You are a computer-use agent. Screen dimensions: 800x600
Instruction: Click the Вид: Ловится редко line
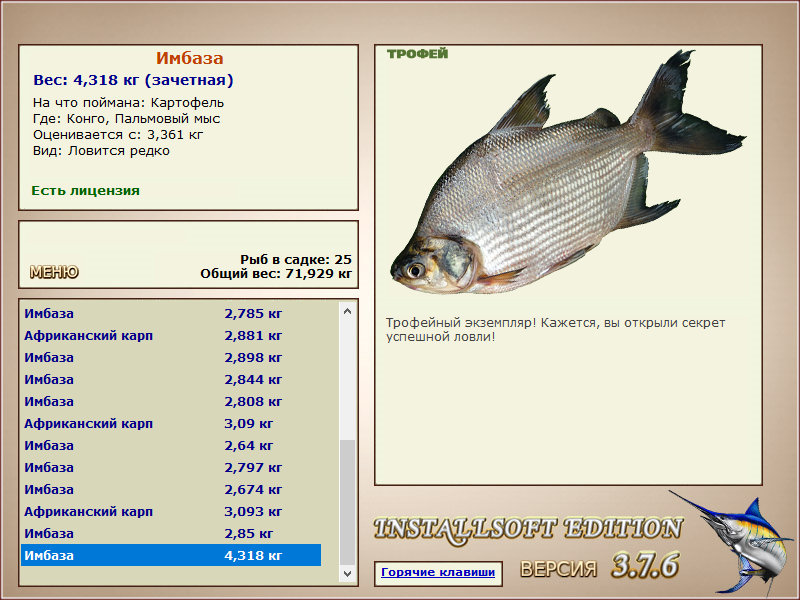(x=101, y=151)
